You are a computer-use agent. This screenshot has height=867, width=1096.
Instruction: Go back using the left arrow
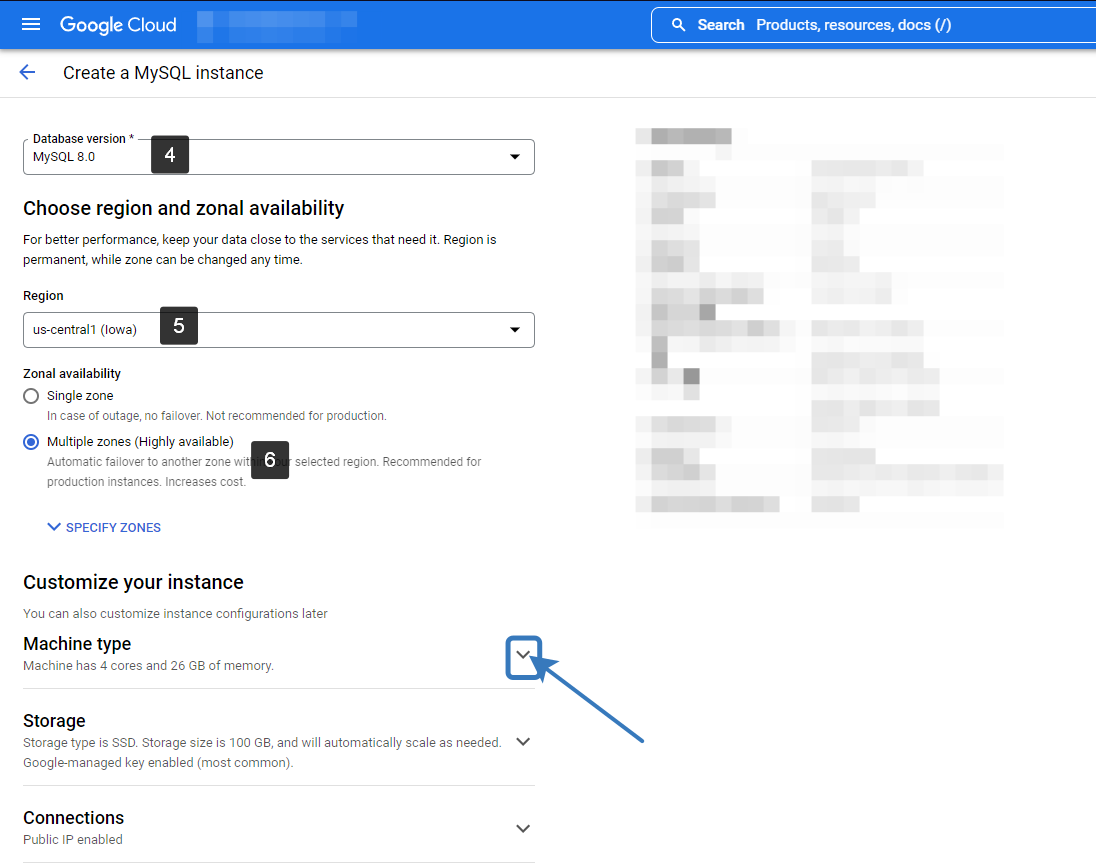point(27,72)
